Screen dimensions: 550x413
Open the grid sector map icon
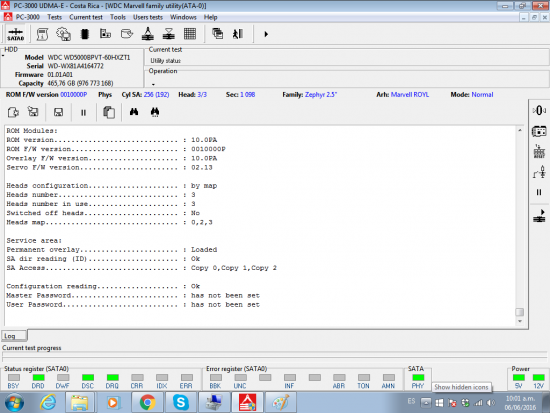pyautogui.click(x=190, y=34)
